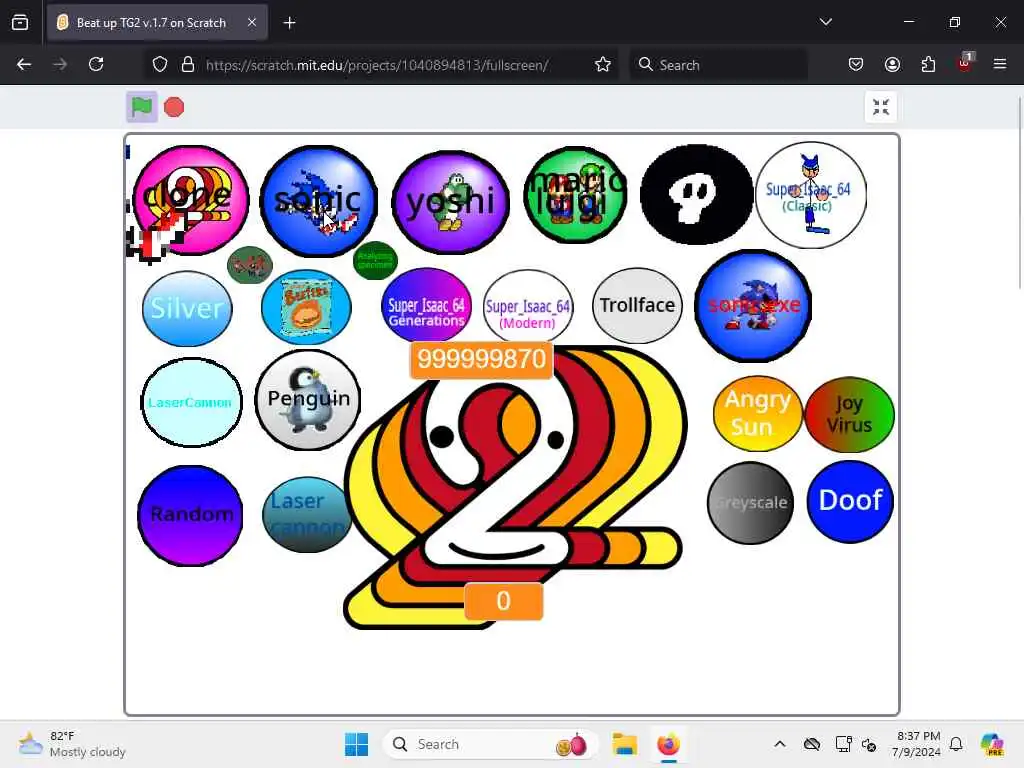Open the site shield tracking protection icon
Viewport: 1024px width, 768px height.
[x=160, y=64]
